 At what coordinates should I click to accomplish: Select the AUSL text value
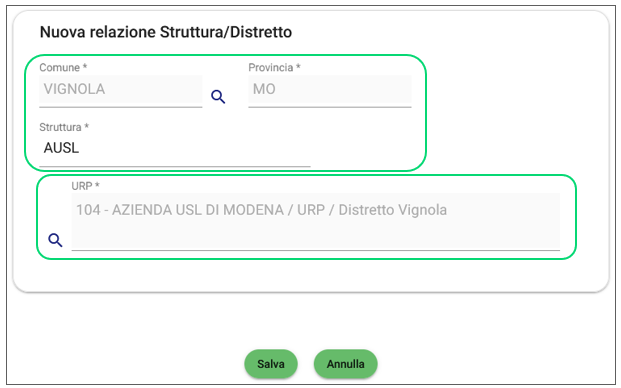61,148
